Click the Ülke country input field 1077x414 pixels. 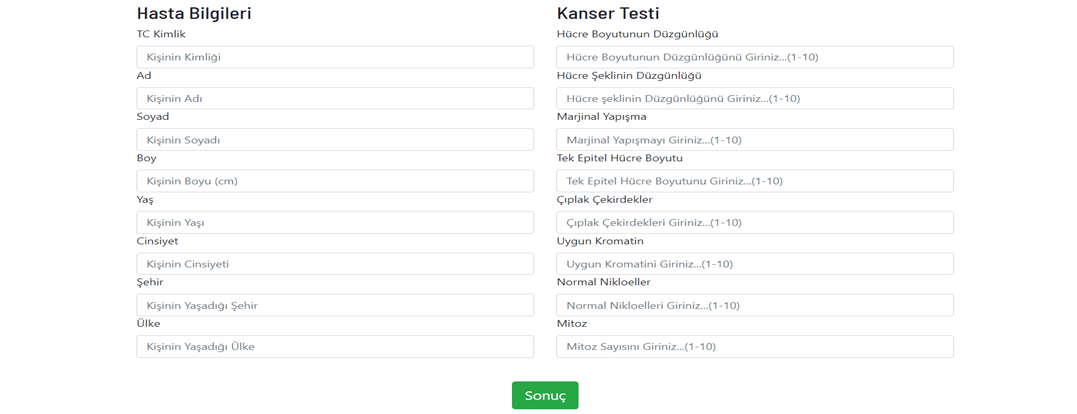(x=334, y=346)
